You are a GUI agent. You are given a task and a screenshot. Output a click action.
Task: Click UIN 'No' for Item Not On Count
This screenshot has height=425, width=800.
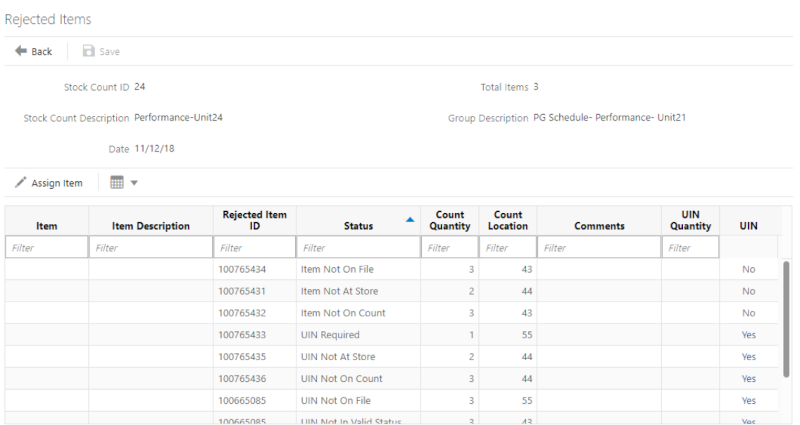(x=748, y=313)
